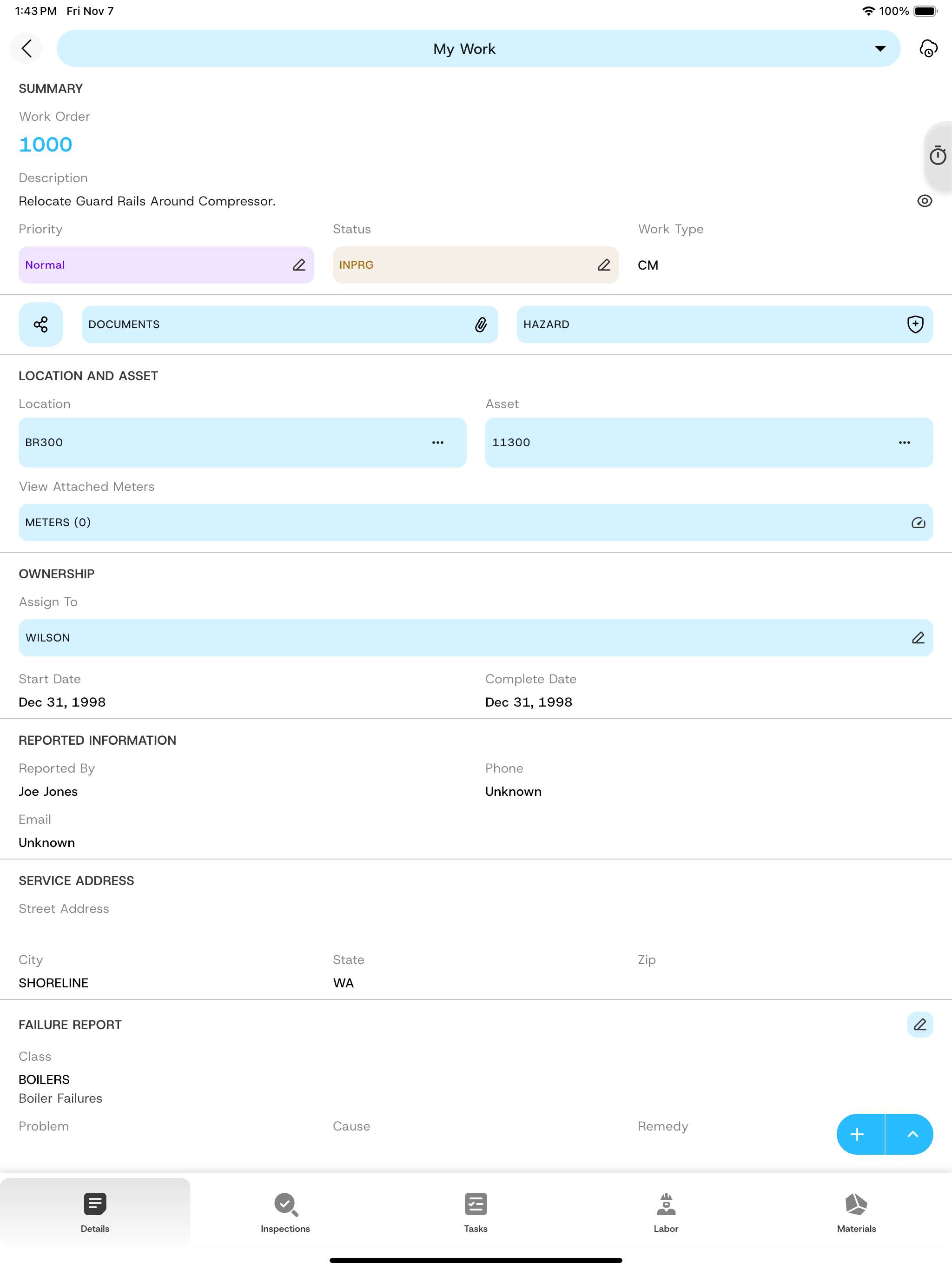Viewport: 952px width, 1270px height.
Task: Select city 'SHORELINE'
Action: coord(53,983)
